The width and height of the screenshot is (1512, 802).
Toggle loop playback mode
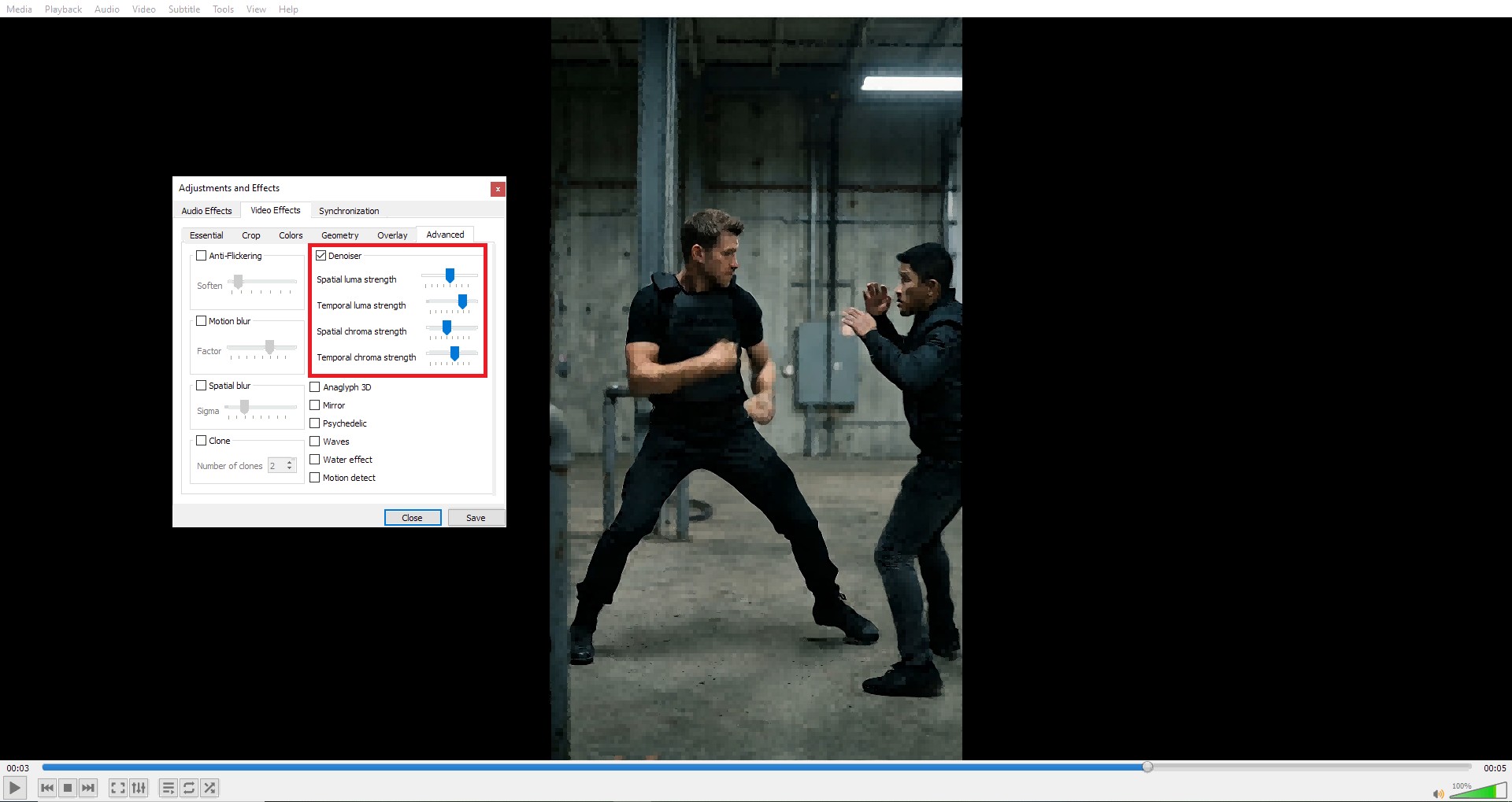click(189, 788)
